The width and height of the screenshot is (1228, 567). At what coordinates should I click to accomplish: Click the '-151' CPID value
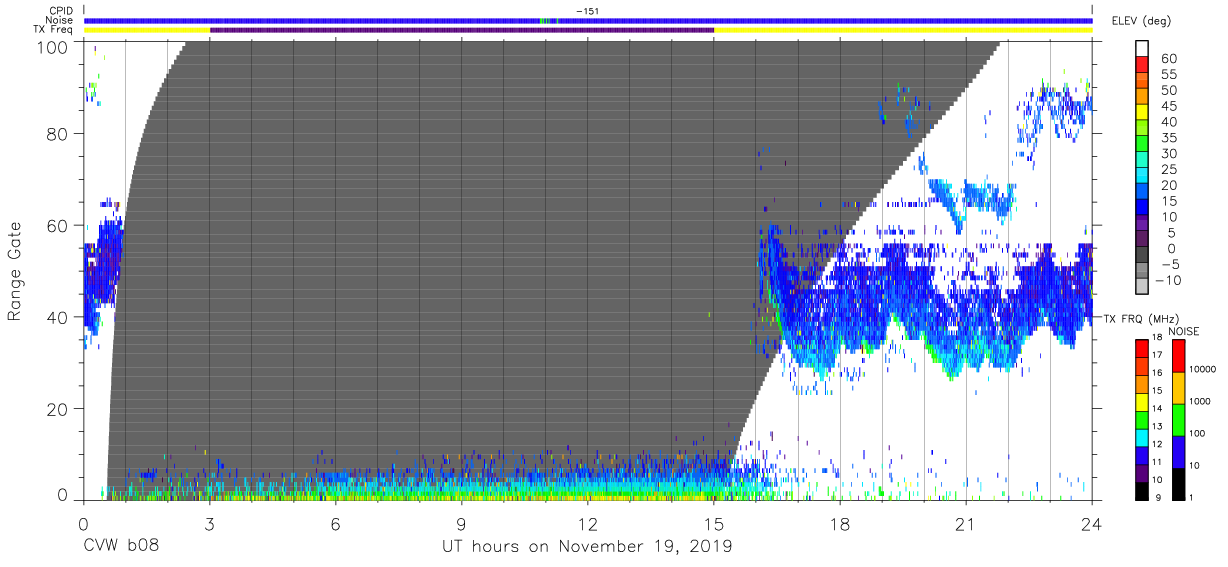588,11
